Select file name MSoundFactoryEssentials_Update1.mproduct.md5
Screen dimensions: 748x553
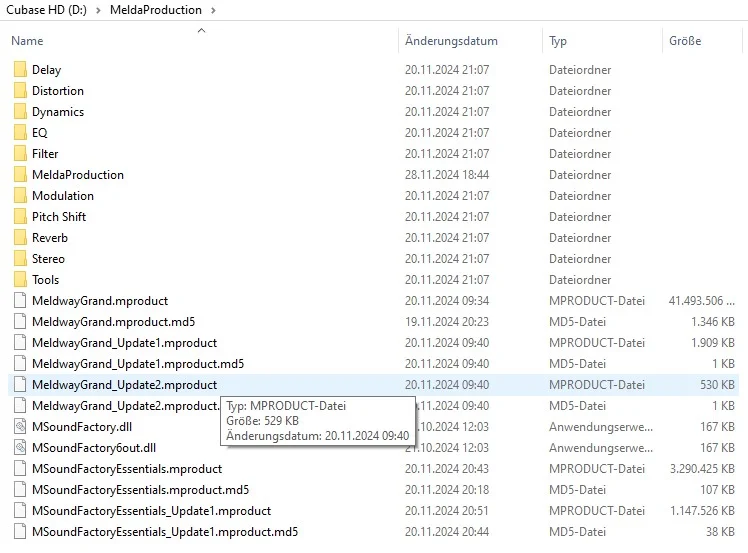165,532
